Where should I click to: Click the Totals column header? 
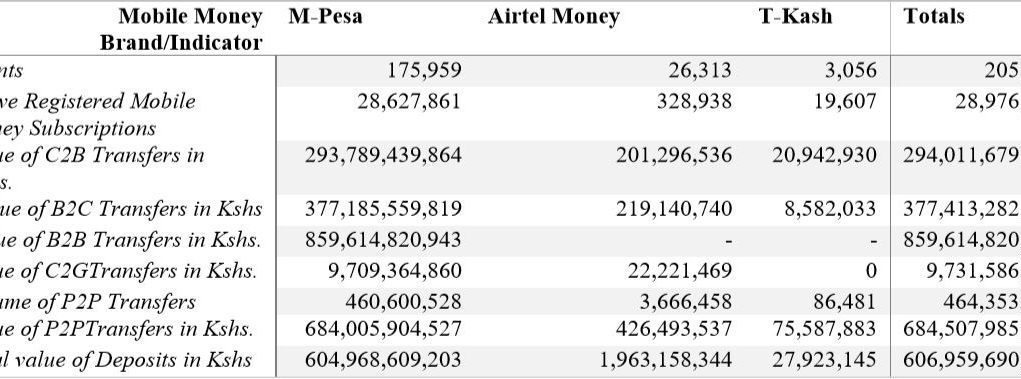point(934,16)
